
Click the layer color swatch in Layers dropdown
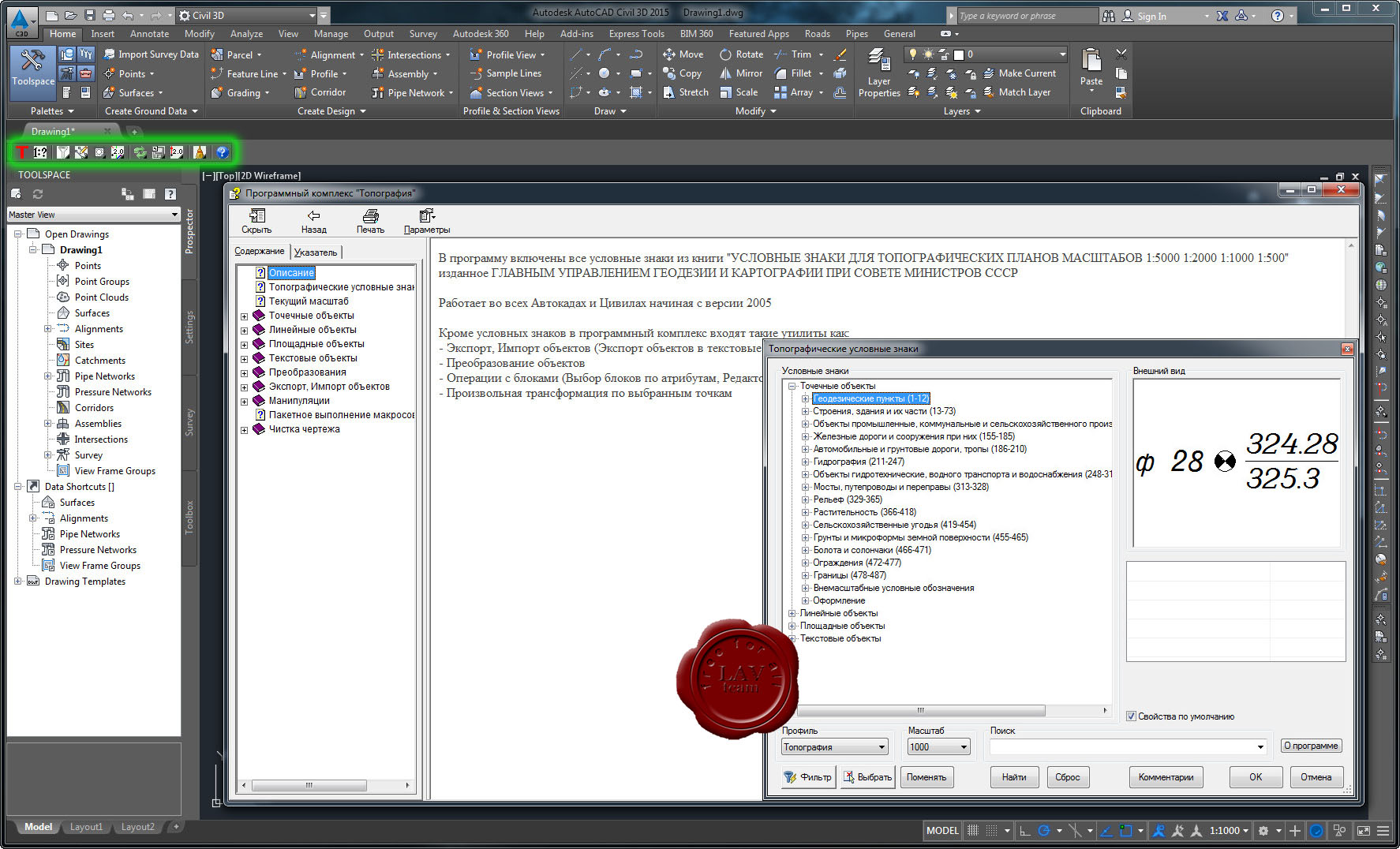959,54
